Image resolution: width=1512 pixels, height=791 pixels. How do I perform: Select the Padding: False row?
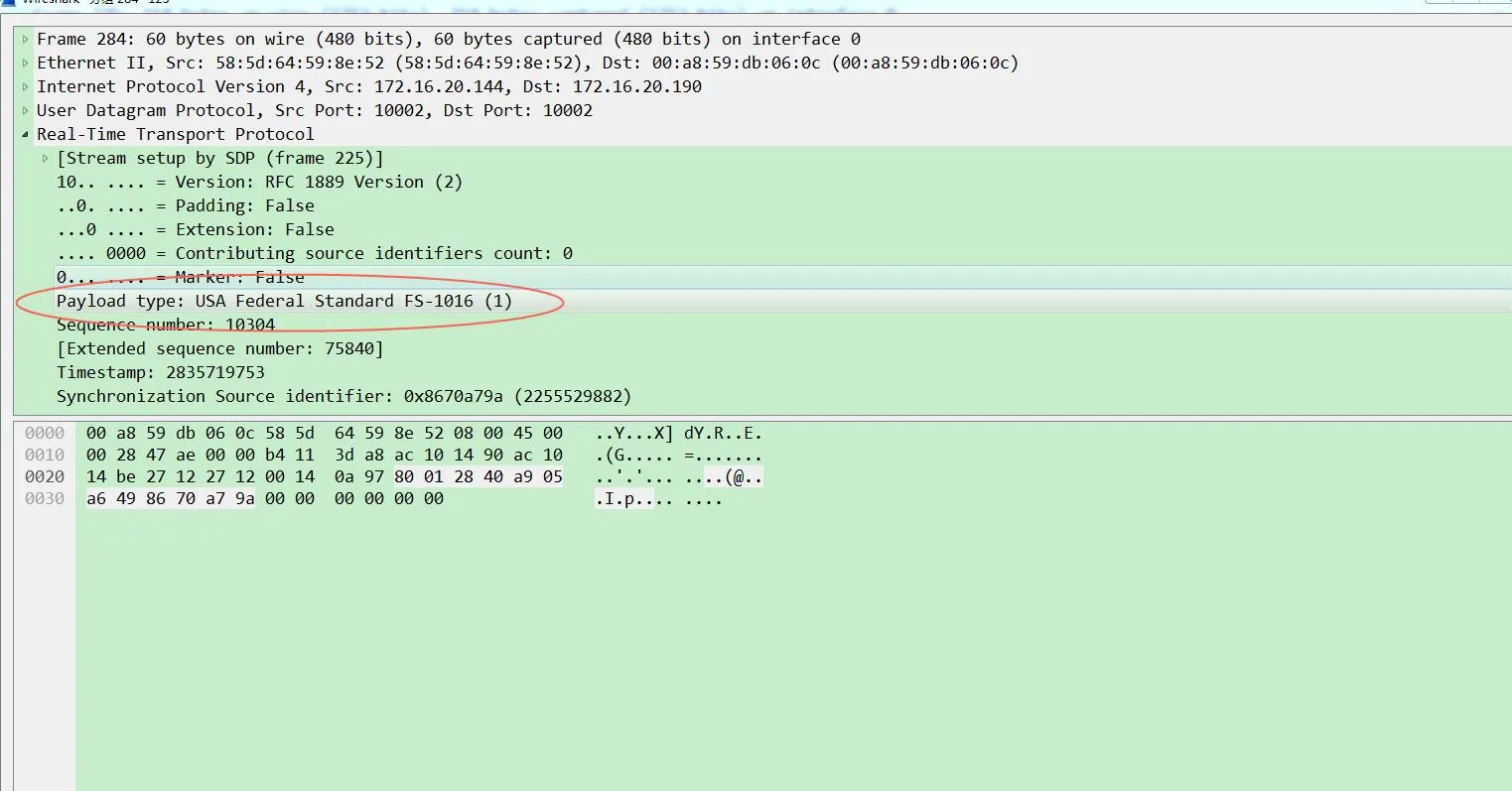coord(185,205)
